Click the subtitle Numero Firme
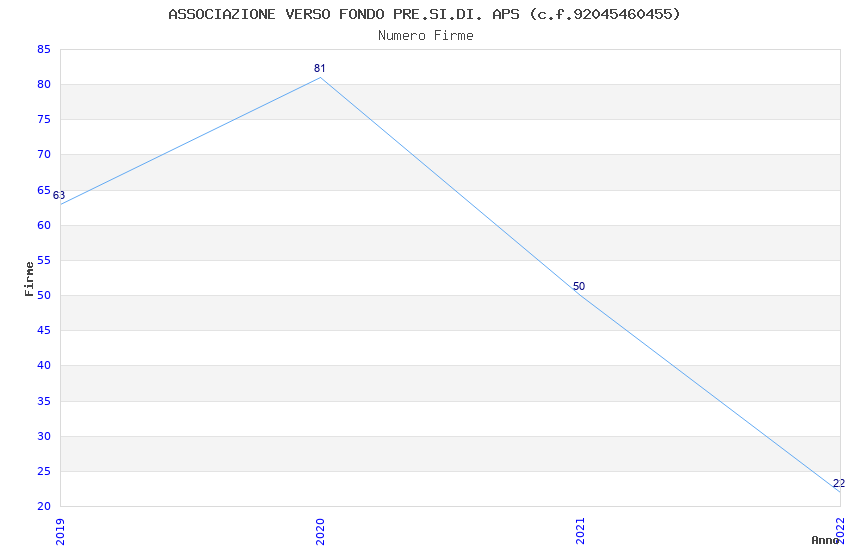 pos(426,36)
